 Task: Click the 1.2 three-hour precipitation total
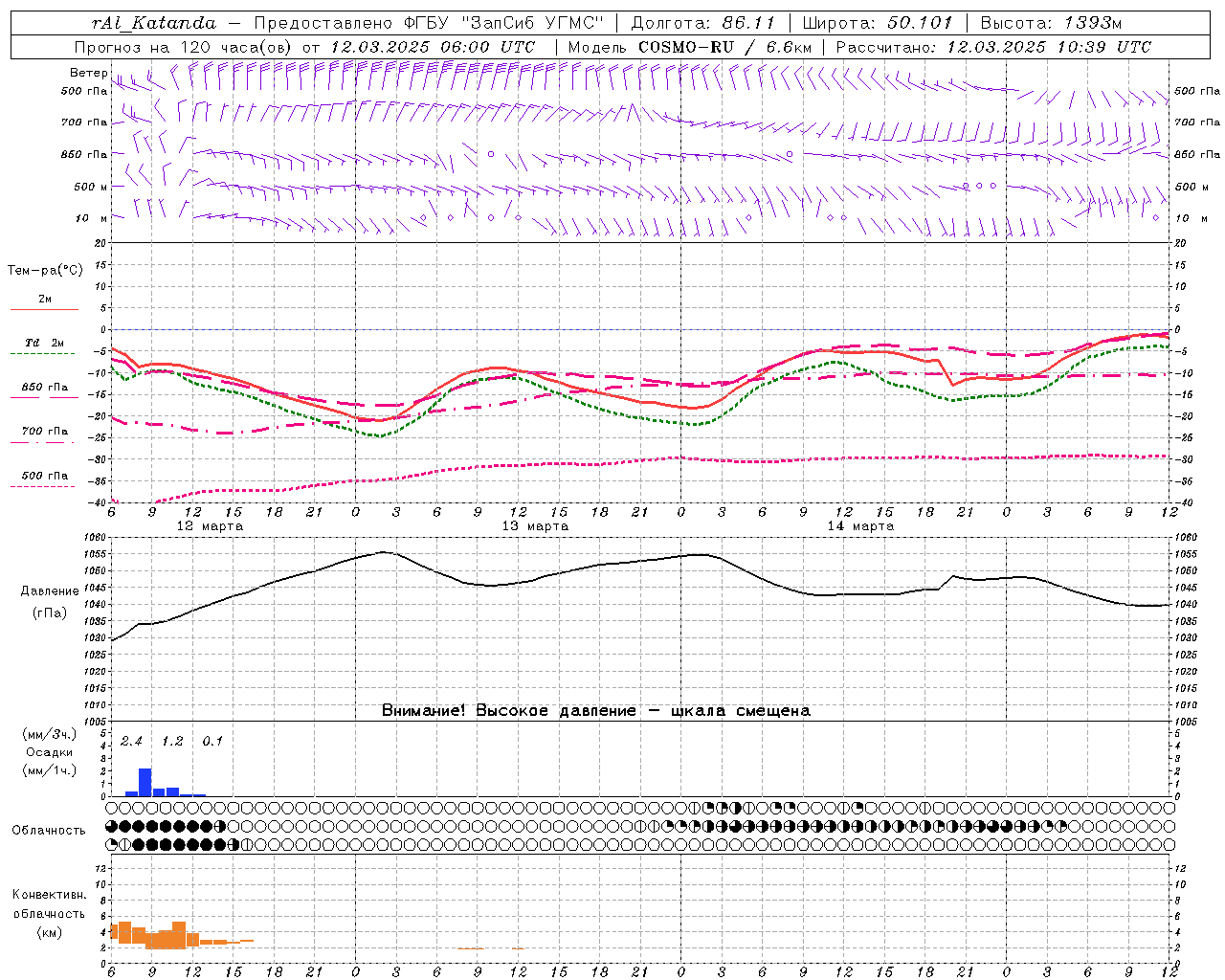172,742
